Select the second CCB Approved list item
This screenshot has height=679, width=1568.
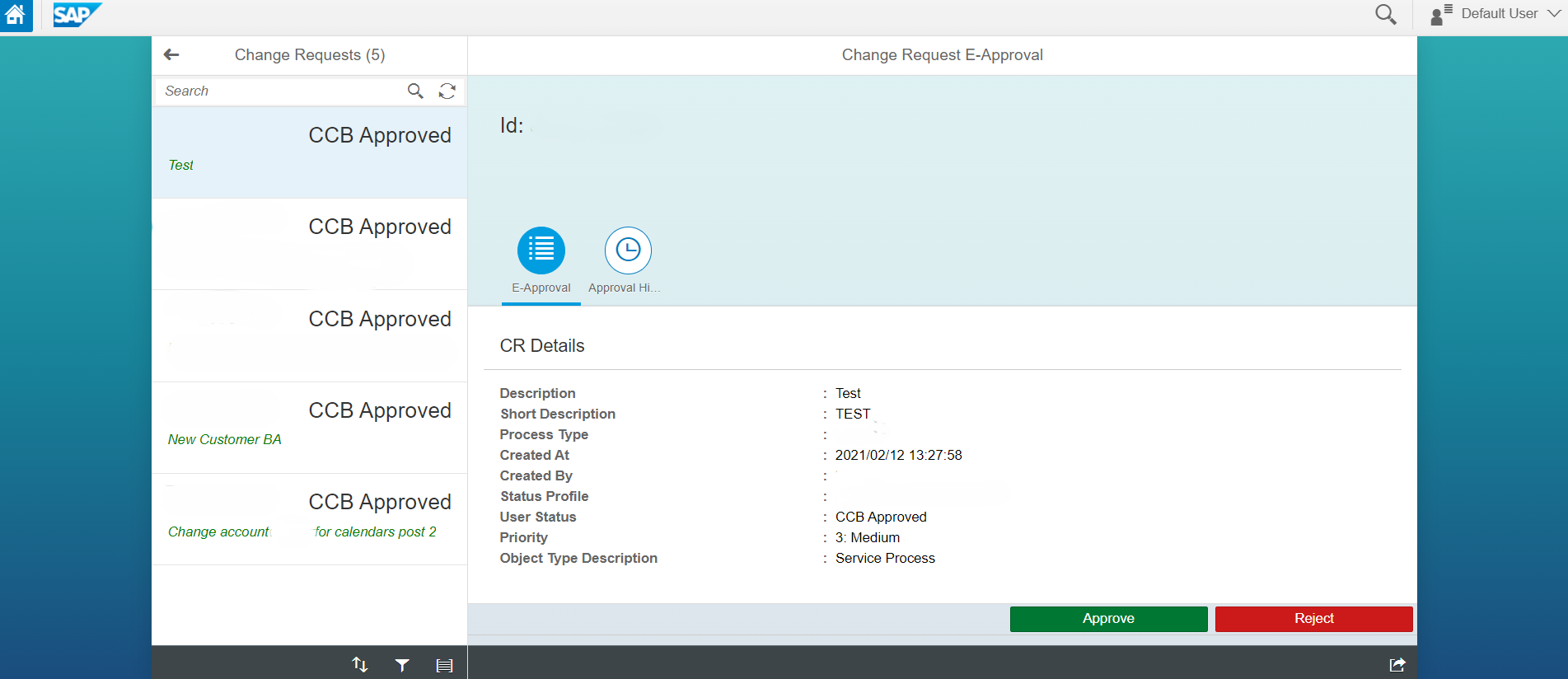(x=309, y=244)
